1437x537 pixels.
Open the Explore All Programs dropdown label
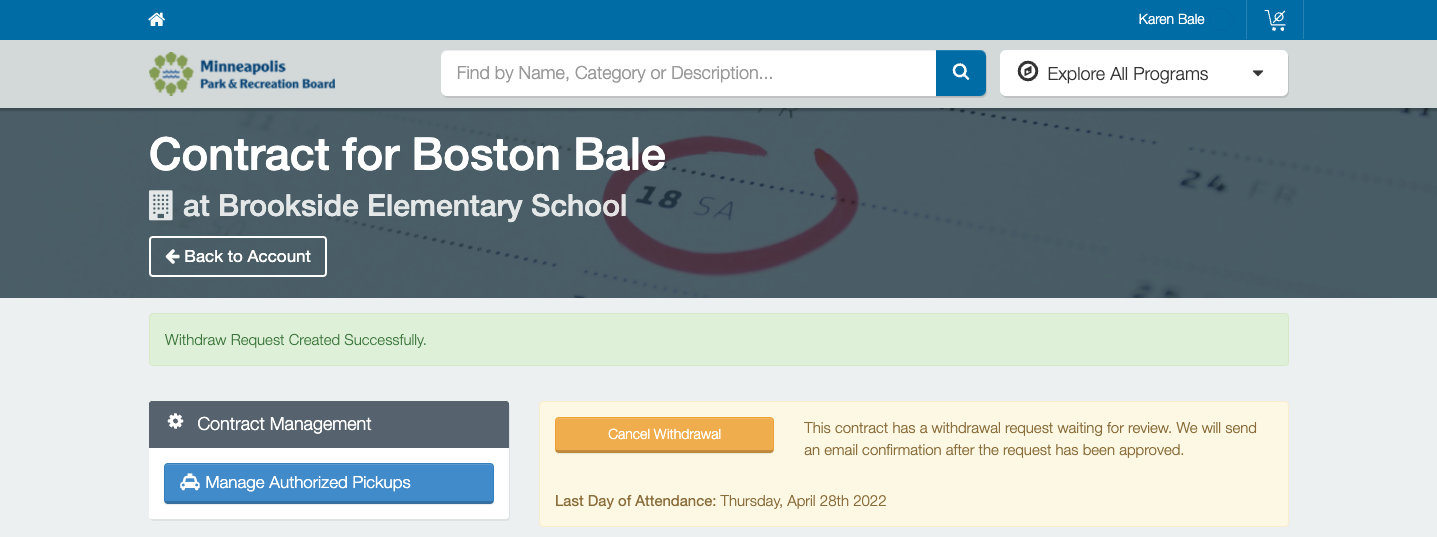[x=1127, y=73]
